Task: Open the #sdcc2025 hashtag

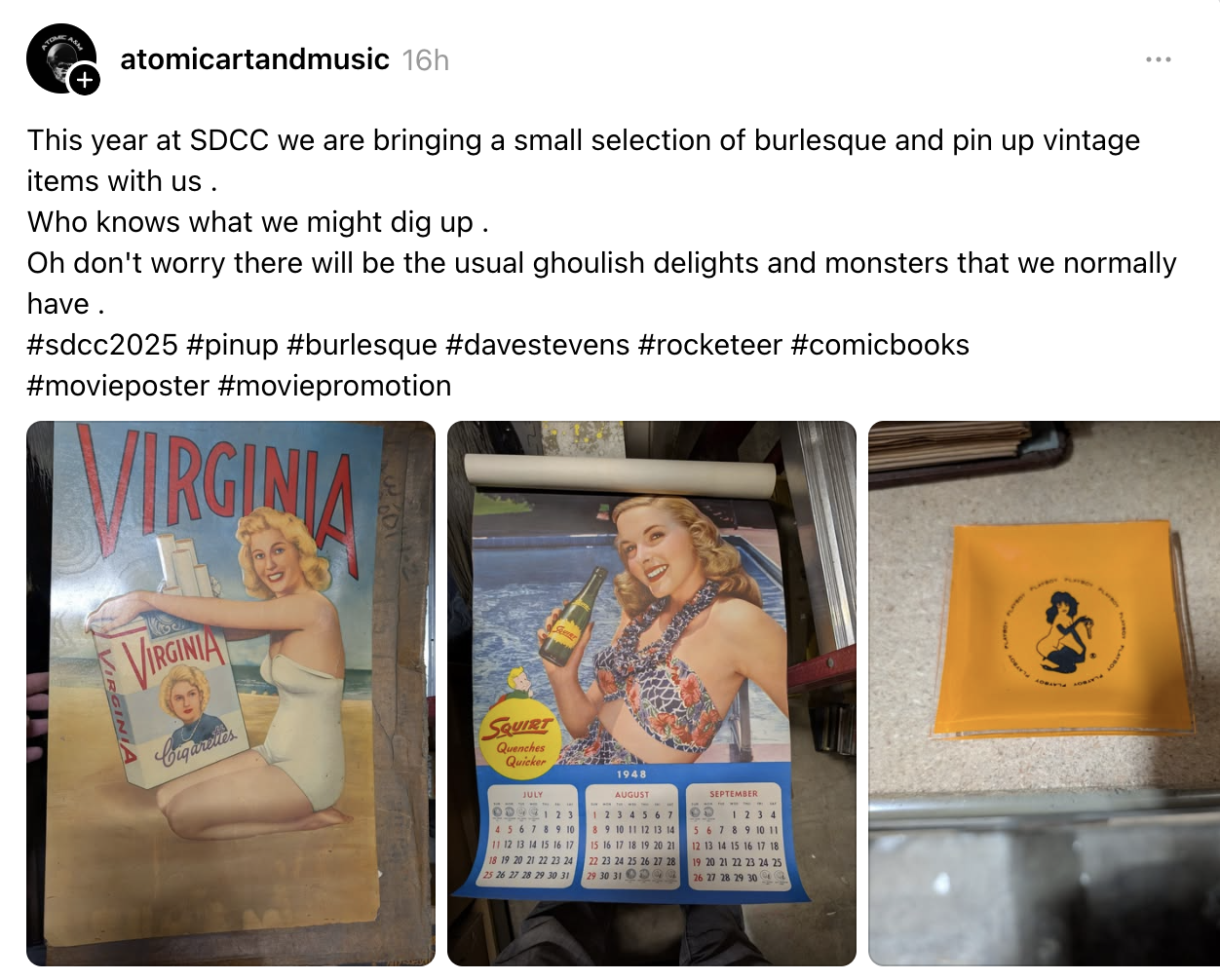Action: pyautogui.click(x=102, y=345)
